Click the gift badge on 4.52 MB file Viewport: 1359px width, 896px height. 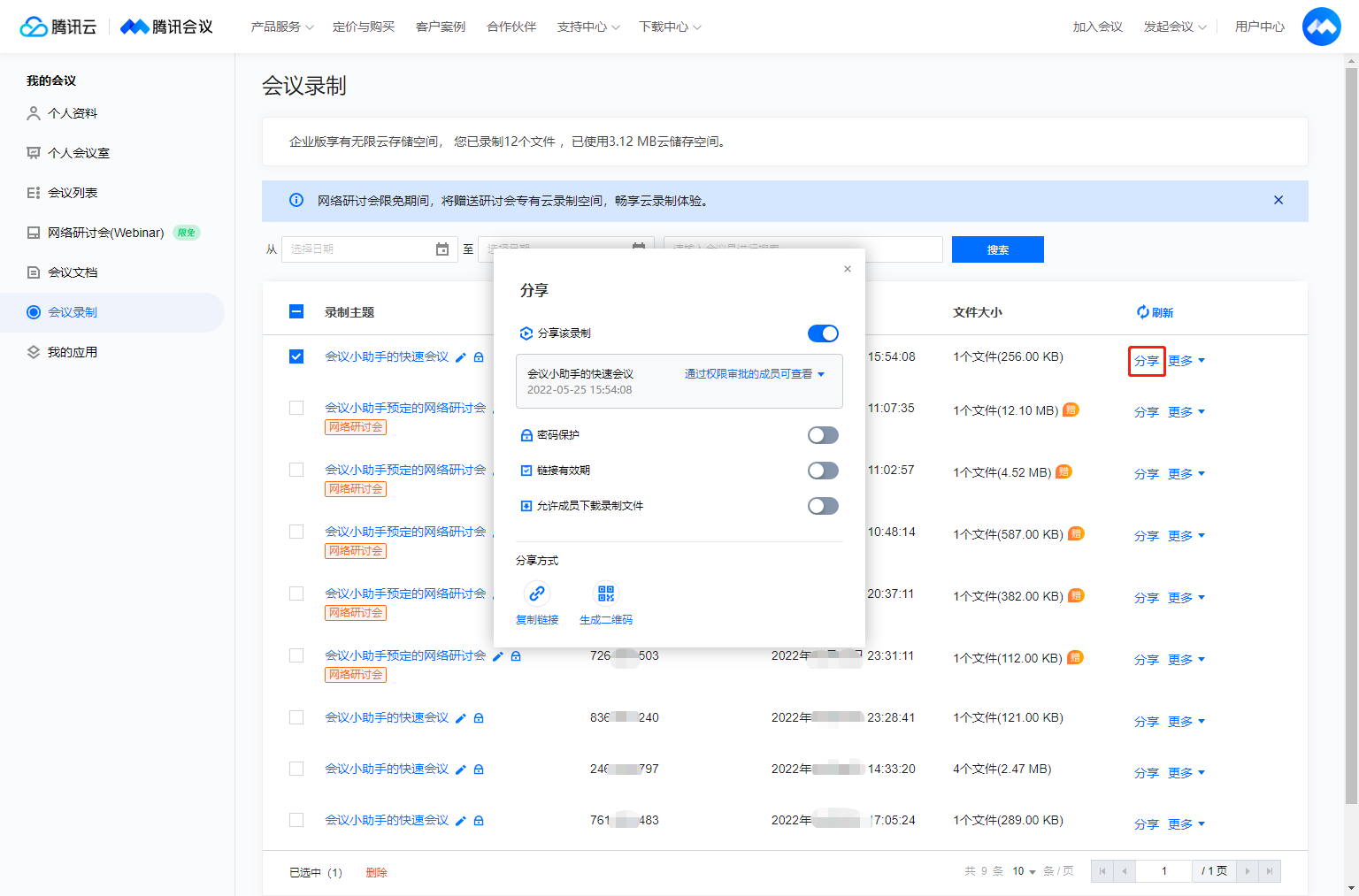point(1063,471)
